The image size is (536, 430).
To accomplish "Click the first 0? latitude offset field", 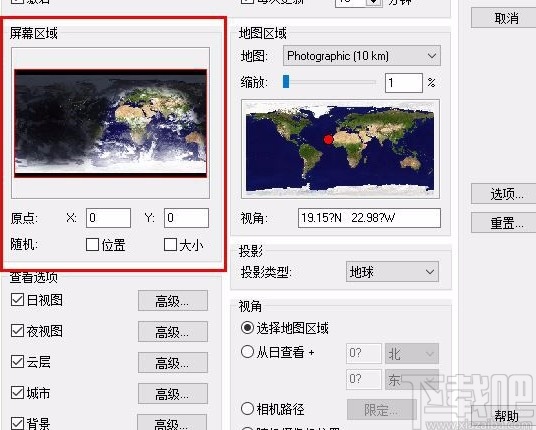I will 364,353.
